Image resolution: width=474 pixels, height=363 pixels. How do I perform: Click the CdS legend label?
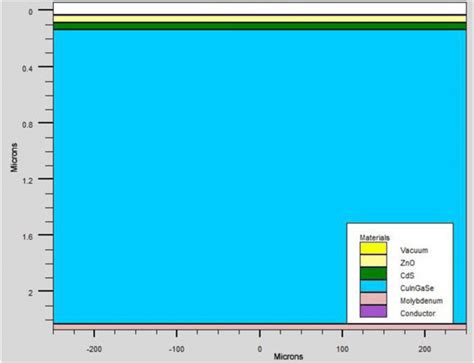(x=407, y=276)
